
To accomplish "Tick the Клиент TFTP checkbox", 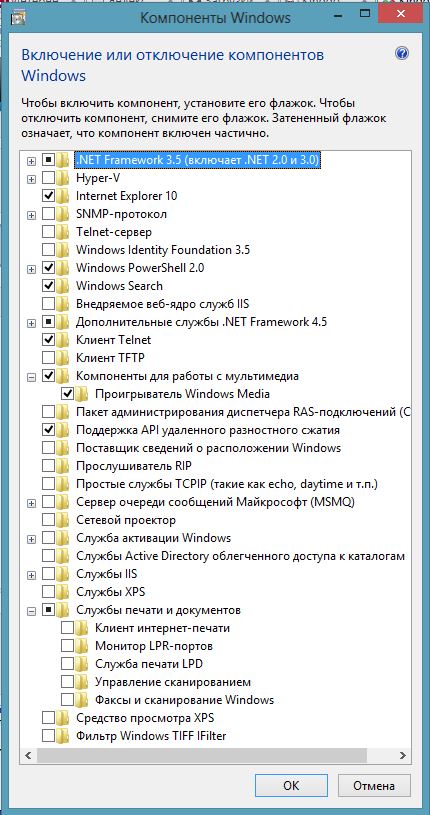I will pos(48,358).
